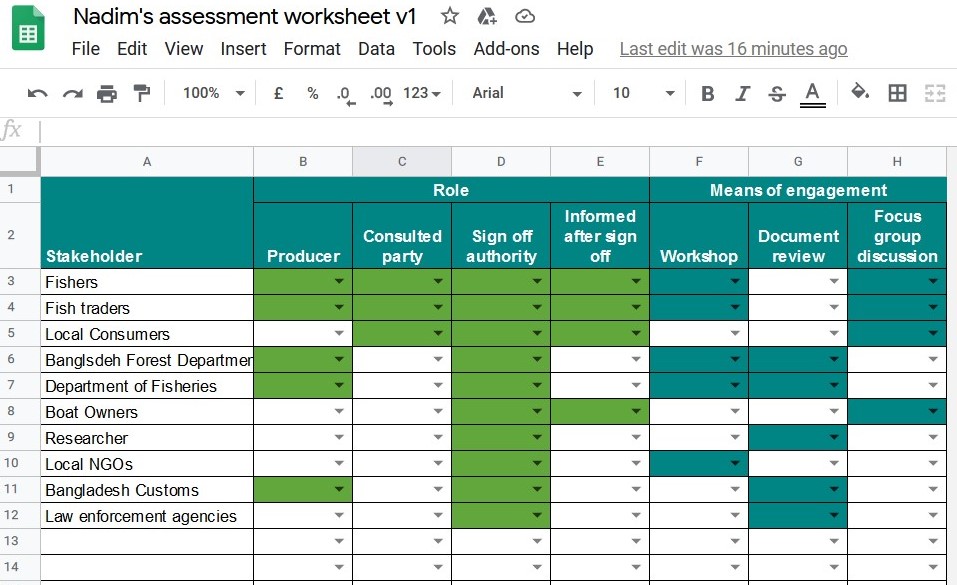Star this document in title bar

pos(450,16)
